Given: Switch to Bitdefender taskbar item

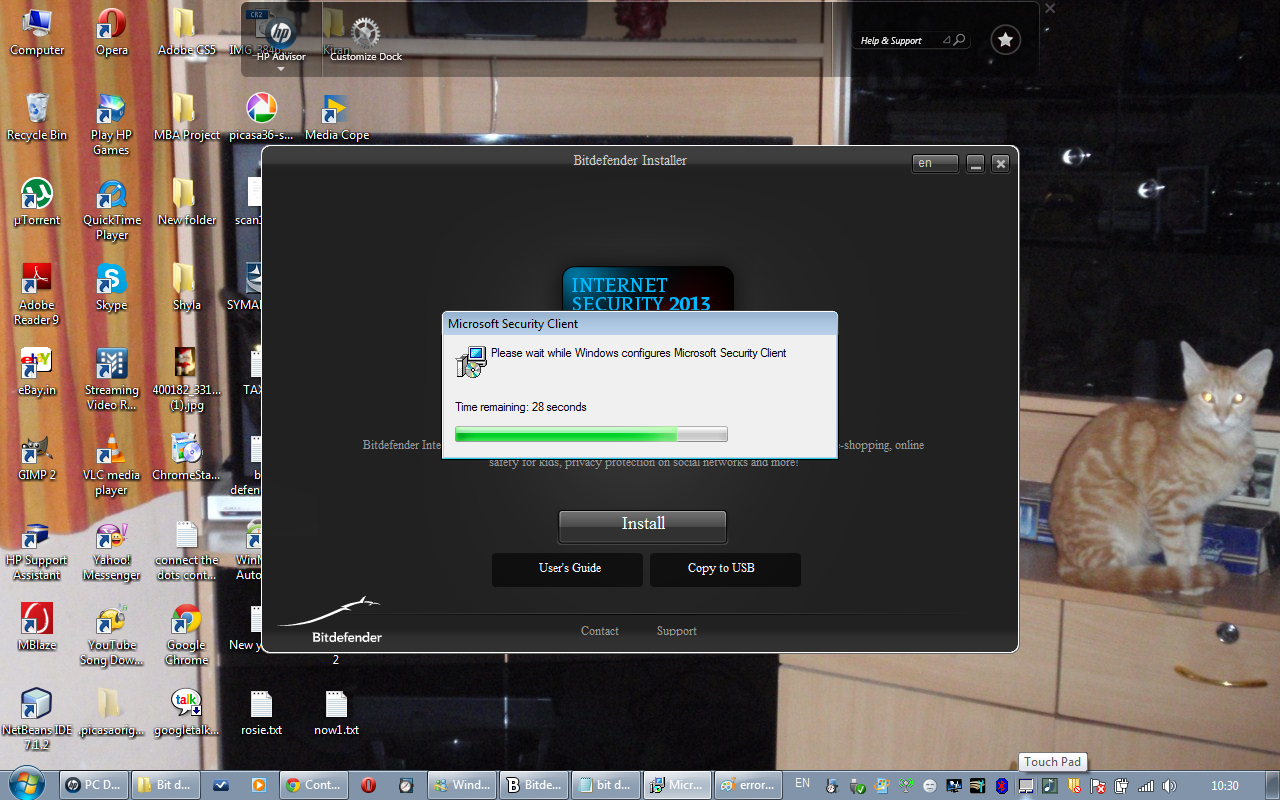Looking at the screenshot, I should 532,785.
